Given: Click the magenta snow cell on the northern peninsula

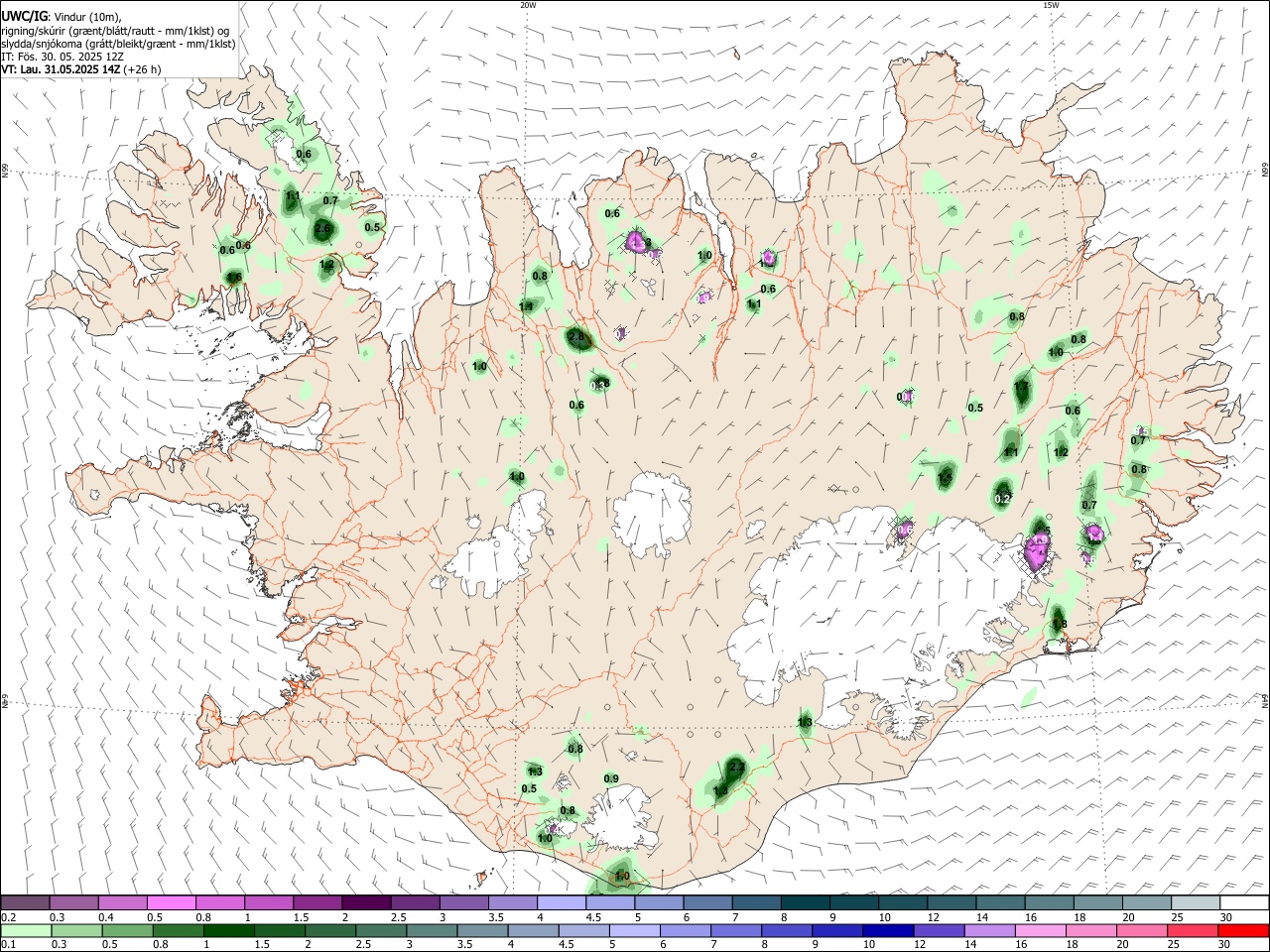Looking at the screenshot, I should coord(636,241).
